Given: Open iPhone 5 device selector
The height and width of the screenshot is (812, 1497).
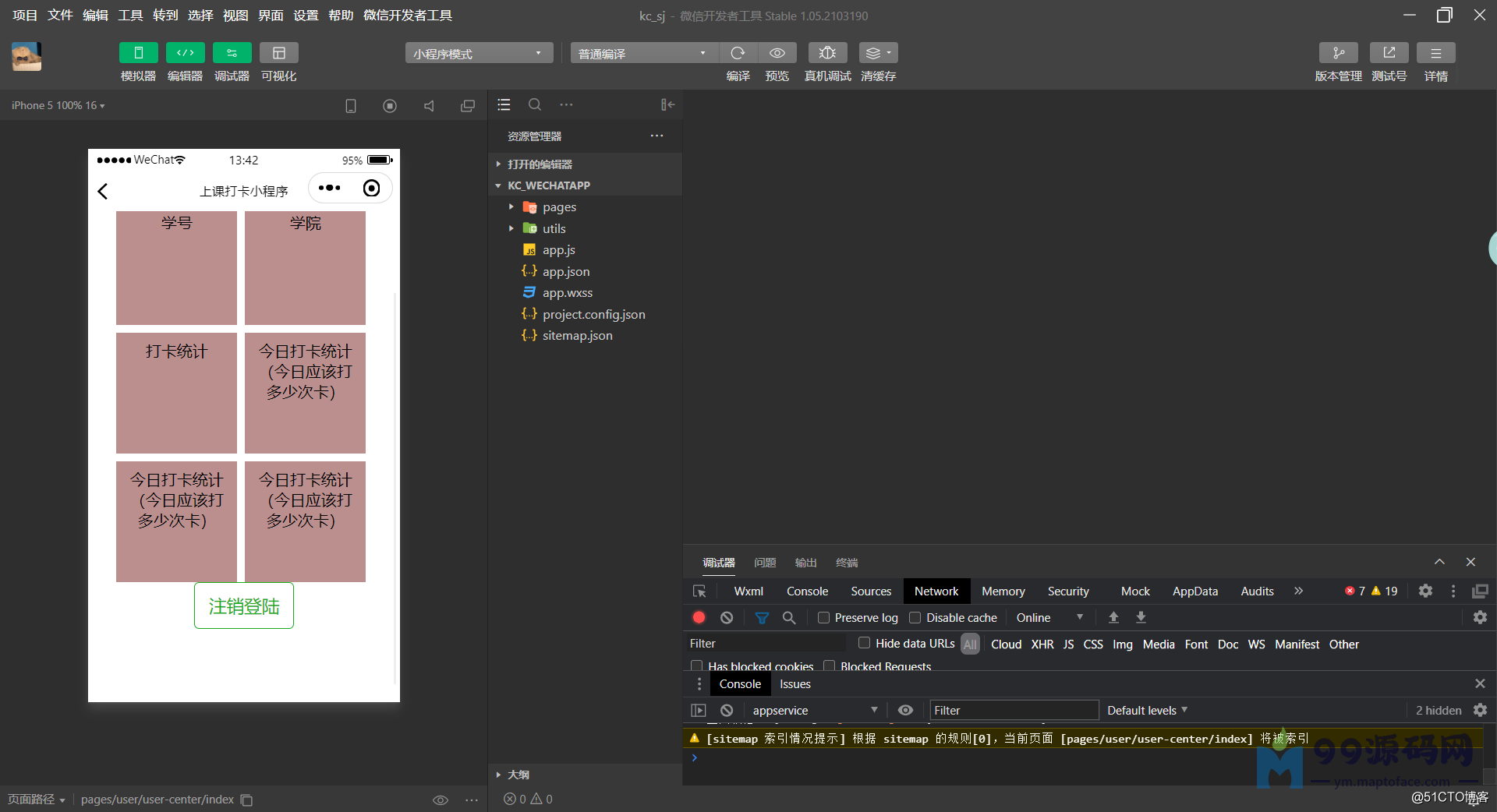Looking at the screenshot, I should click(x=58, y=105).
